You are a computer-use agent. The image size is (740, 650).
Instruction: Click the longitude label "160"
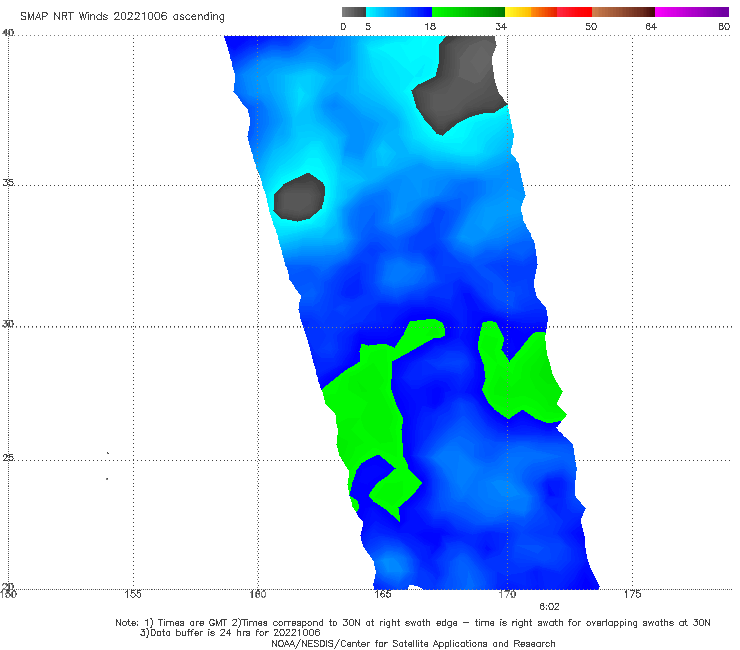(258, 594)
